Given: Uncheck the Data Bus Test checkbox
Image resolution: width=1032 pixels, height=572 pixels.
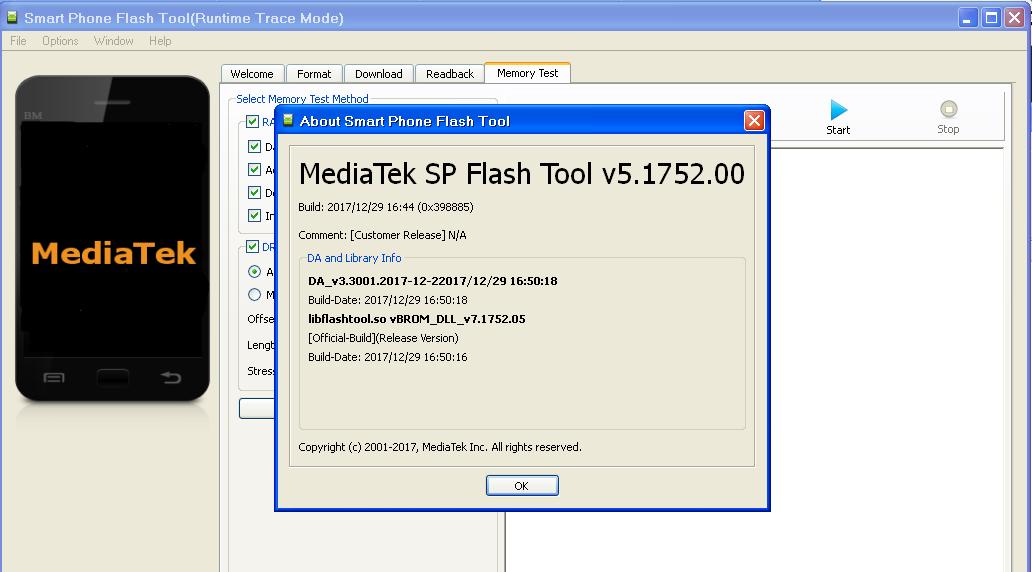Looking at the screenshot, I should coord(254,146).
